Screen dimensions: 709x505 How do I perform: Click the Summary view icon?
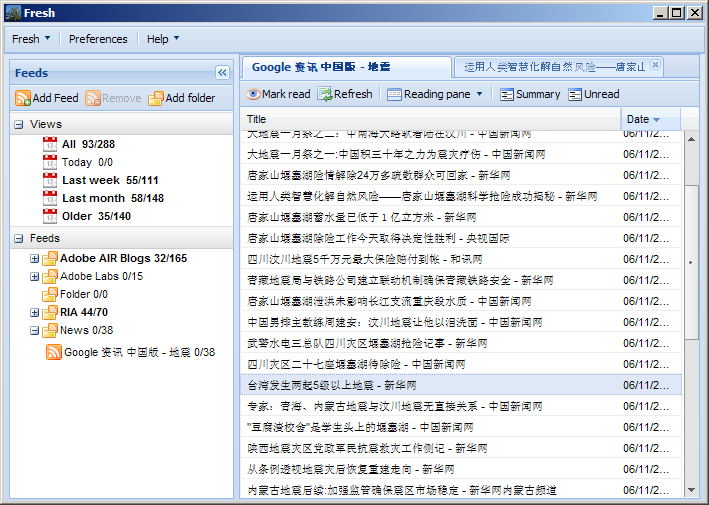pyautogui.click(x=506, y=94)
